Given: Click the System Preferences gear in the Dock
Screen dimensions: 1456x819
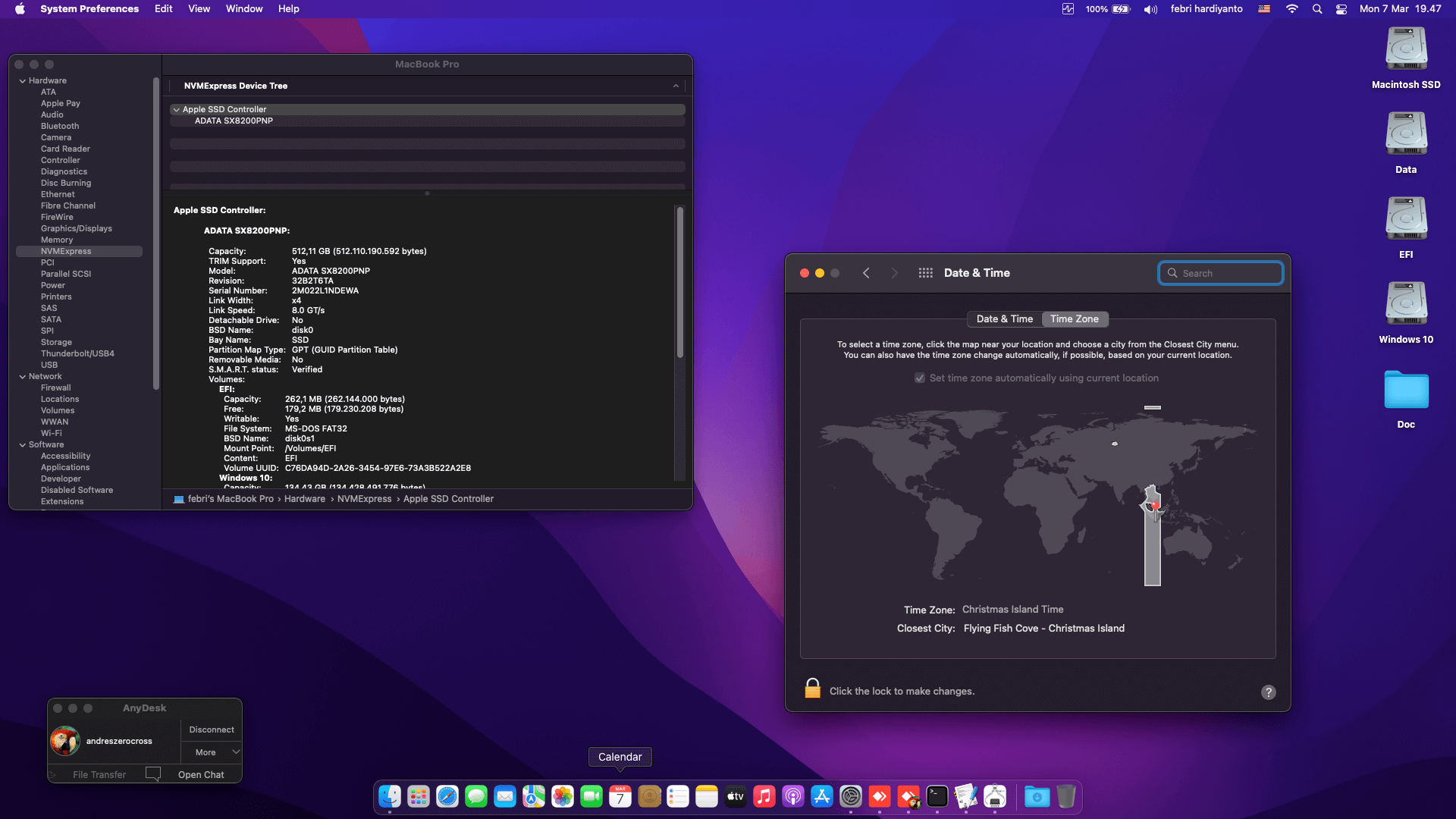Looking at the screenshot, I should pyautogui.click(x=851, y=796).
